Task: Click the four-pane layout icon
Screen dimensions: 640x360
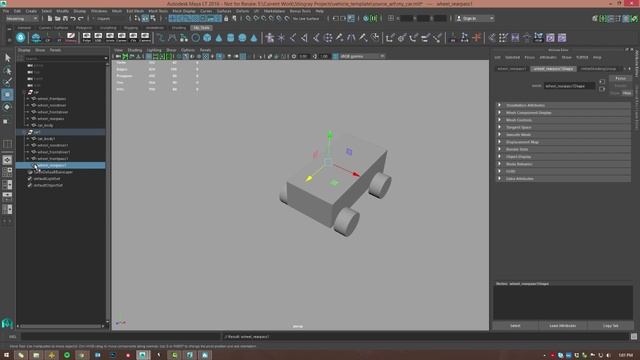Action: [7, 172]
